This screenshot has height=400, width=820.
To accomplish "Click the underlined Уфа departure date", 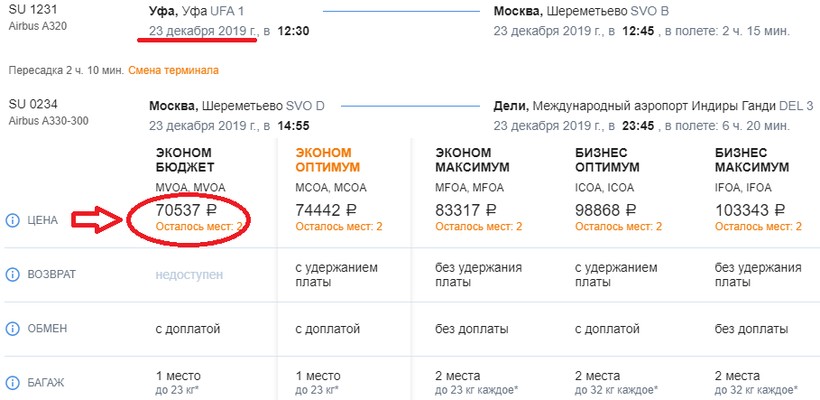I will pyautogui.click(x=204, y=31).
